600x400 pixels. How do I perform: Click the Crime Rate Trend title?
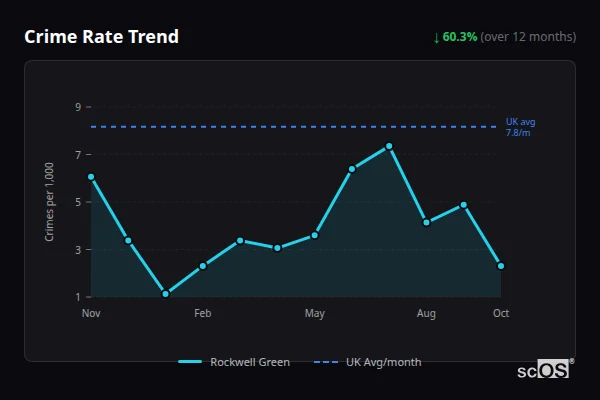101,37
